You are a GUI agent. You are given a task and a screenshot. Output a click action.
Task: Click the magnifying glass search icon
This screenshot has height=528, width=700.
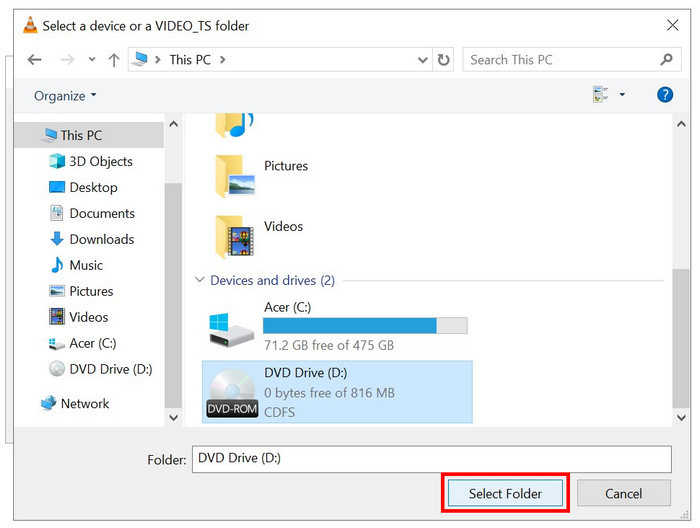pyautogui.click(x=666, y=59)
